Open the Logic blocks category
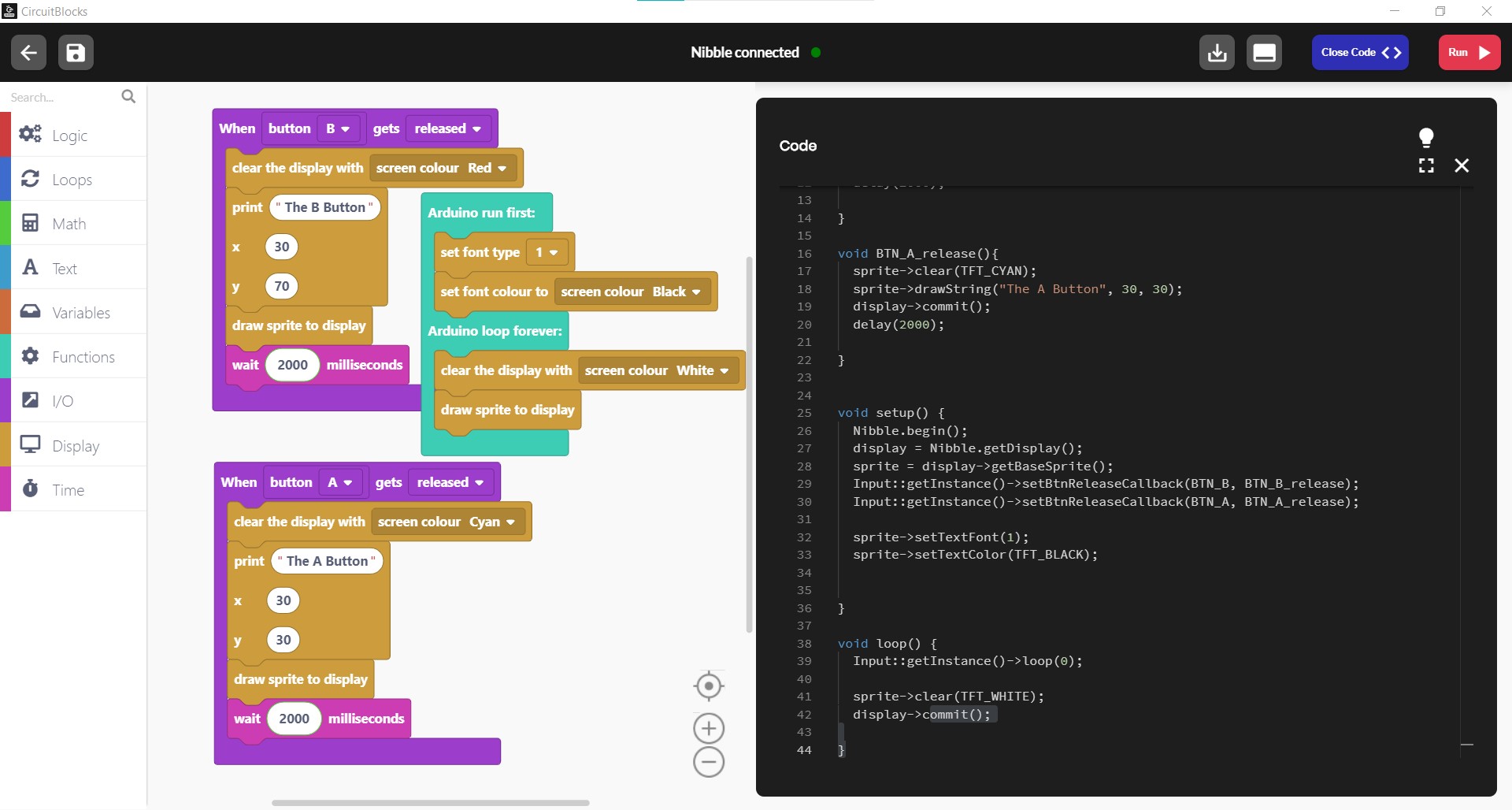Image resolution: width=1512 pixels, height=810 pixels. coord(73,135)
